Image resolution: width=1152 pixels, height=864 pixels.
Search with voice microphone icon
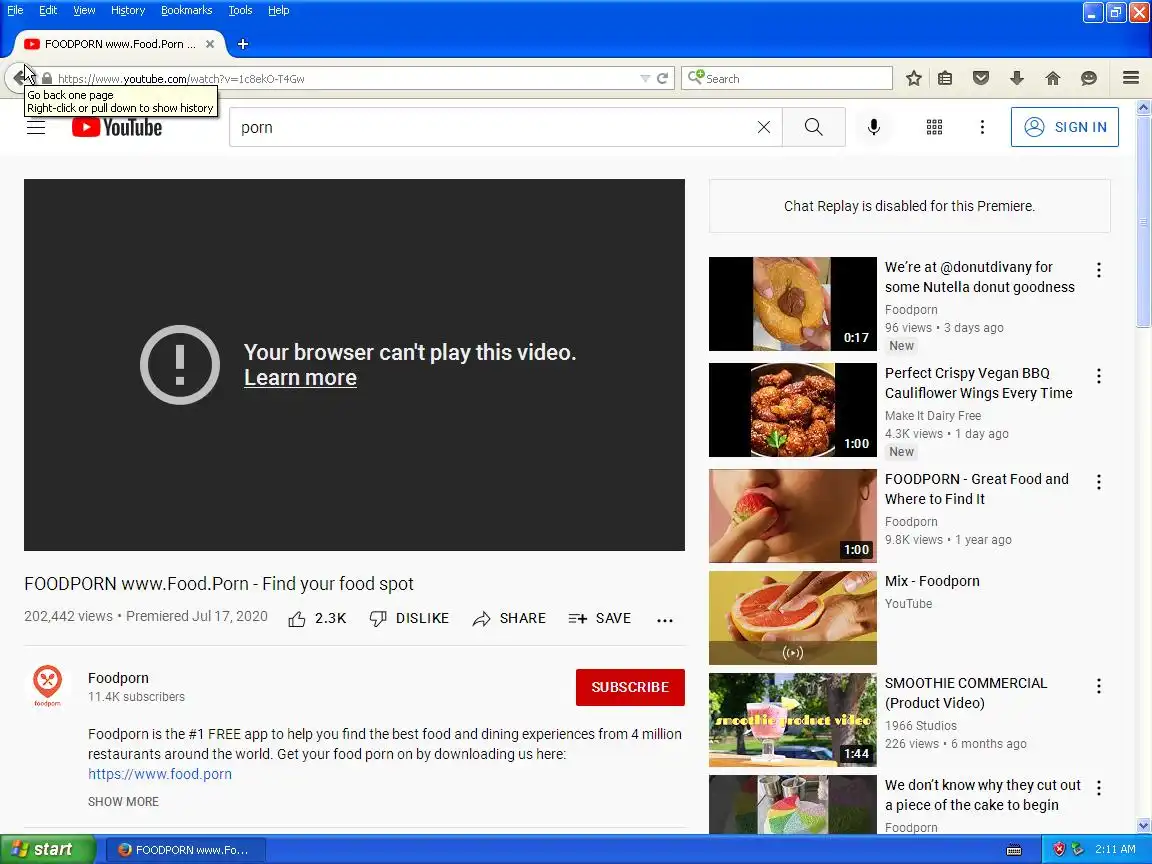[x=874, y=127]
